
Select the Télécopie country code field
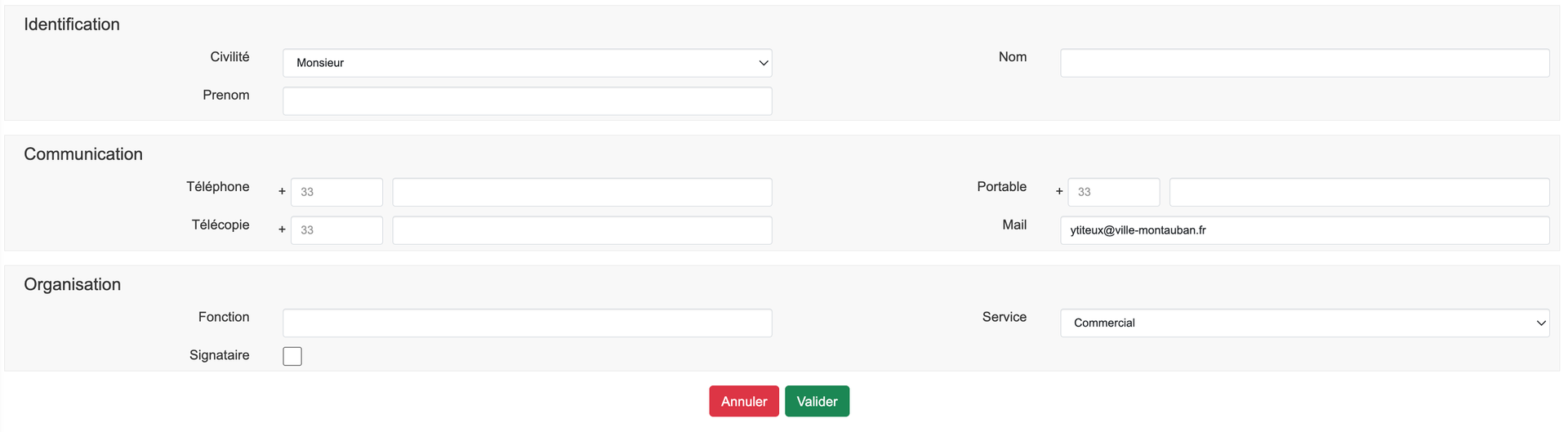[336, 230]
